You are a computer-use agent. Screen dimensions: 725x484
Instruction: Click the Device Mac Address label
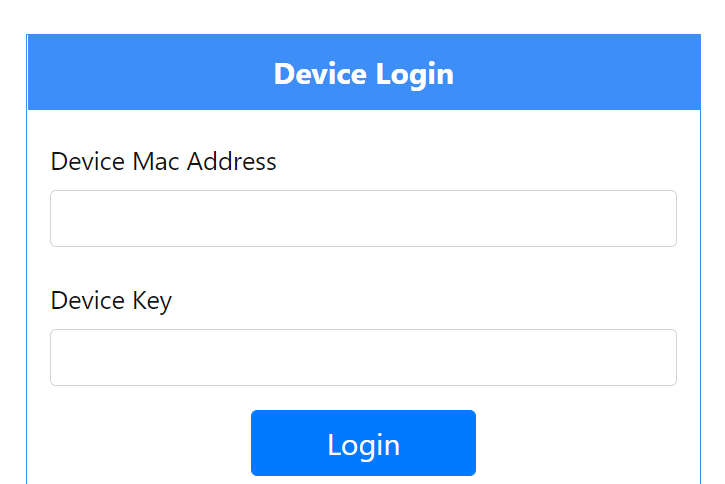pos(163,161)
